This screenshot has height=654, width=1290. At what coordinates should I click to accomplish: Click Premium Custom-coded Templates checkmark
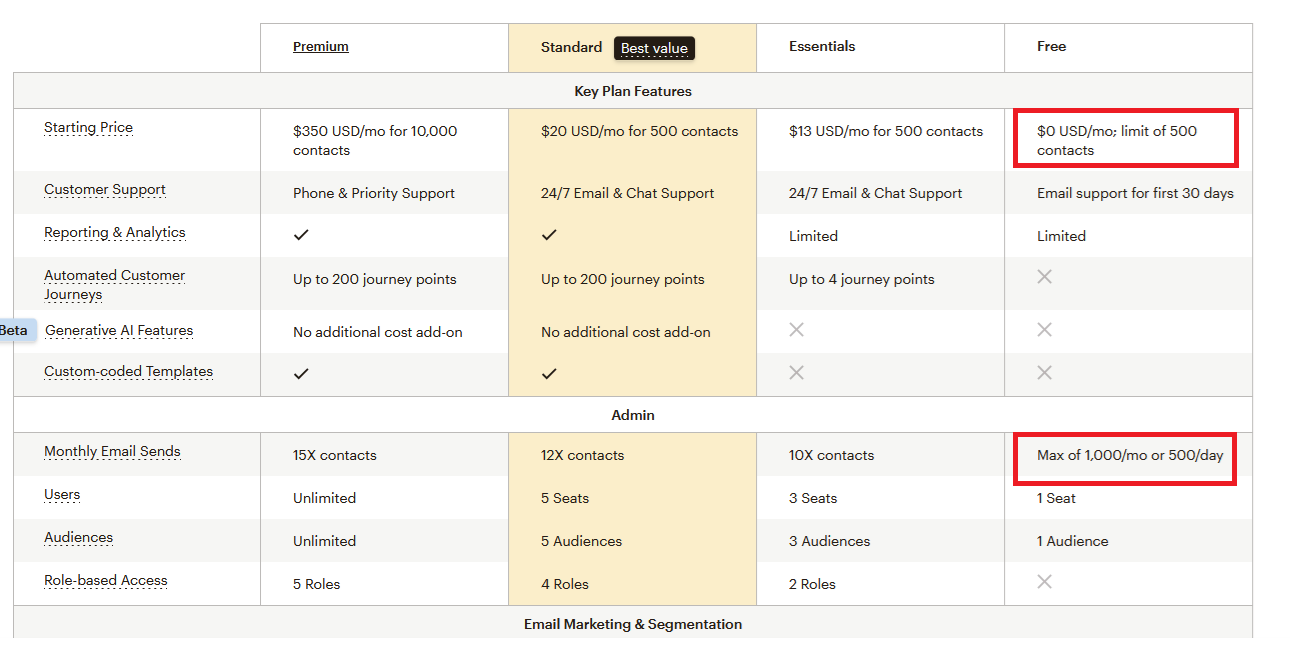tap(301, 373)
